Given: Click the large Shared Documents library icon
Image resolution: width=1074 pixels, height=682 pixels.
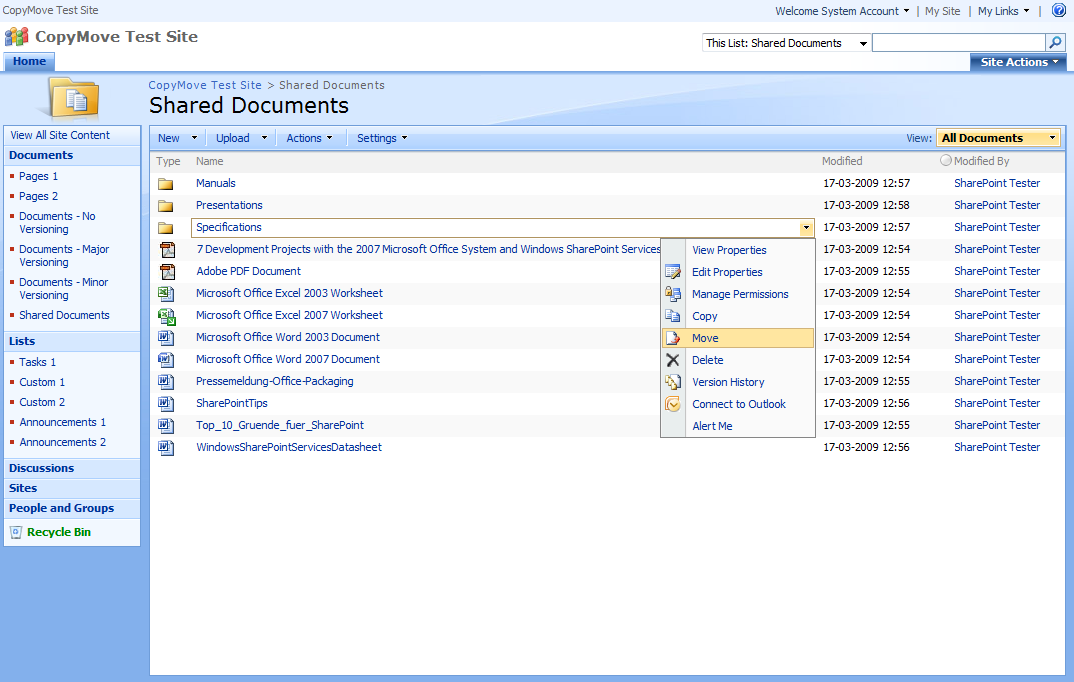Looking at the screenshot, I should tap(75, 98).
